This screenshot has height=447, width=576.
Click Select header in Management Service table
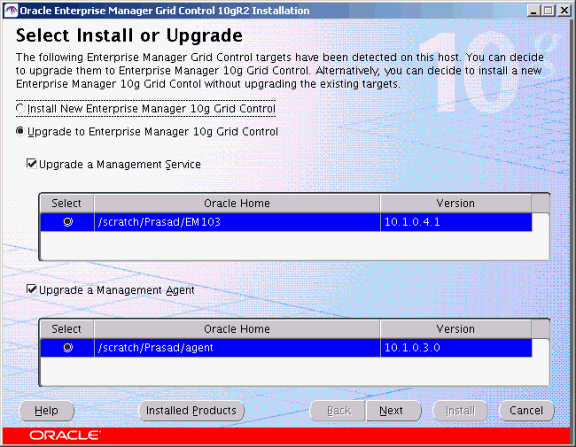pyautogui.click(x=67, y=203)
